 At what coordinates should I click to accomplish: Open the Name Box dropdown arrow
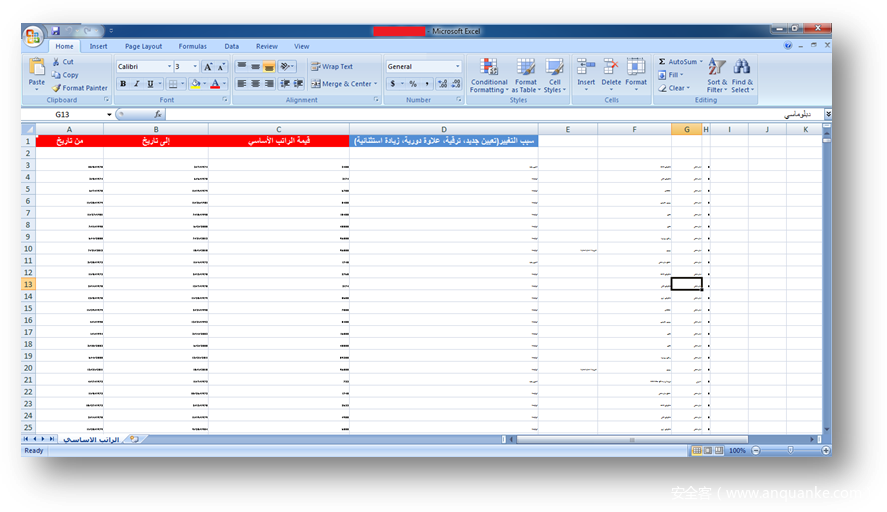(x=109, y=115)
